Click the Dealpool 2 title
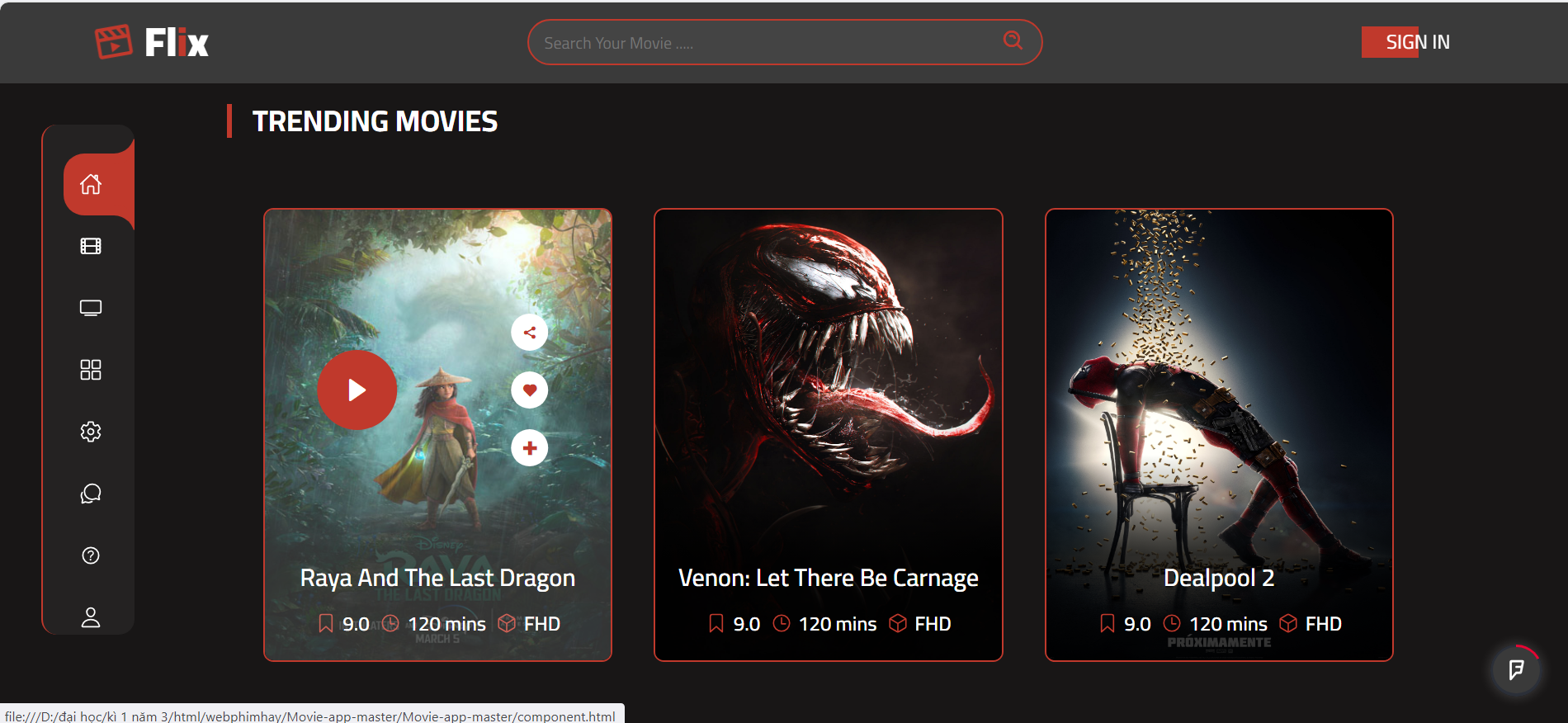1568x723 pixels. [1219, 579]
